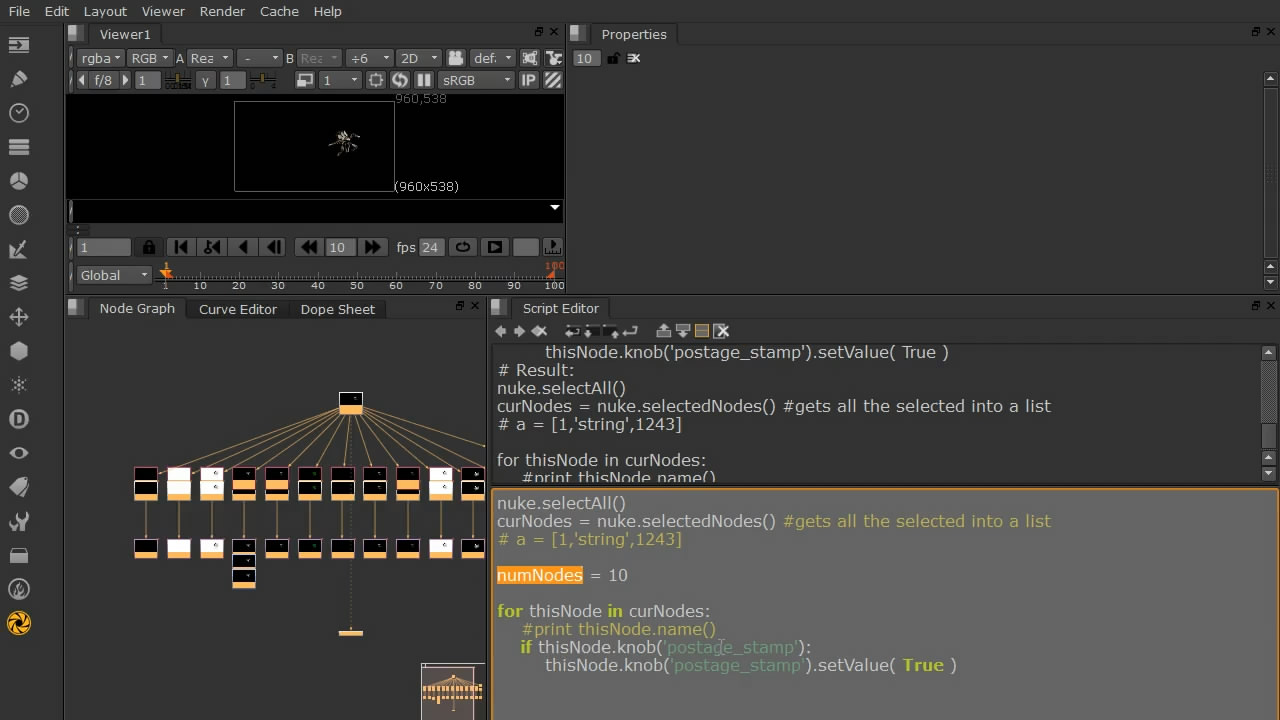This screenshot has height=720, width=1280.
Task: Click the Node Graph navigator thumbnail
Action: click(453, 690)
